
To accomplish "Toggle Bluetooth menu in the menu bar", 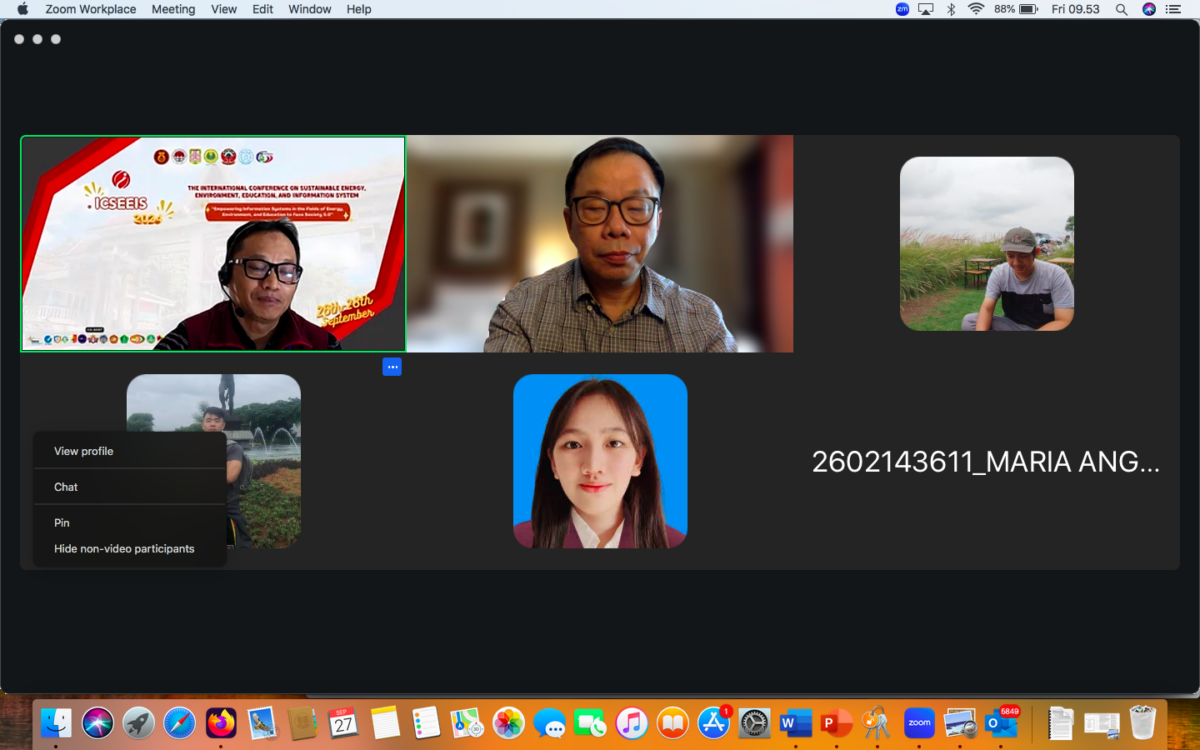I will point(951,9).
